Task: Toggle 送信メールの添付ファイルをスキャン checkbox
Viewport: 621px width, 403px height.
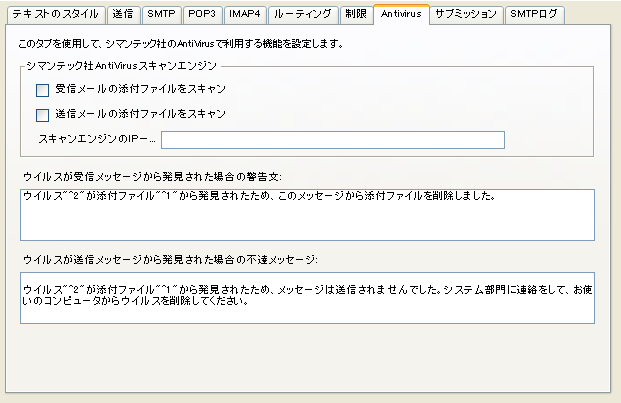Action: point(42,115)
